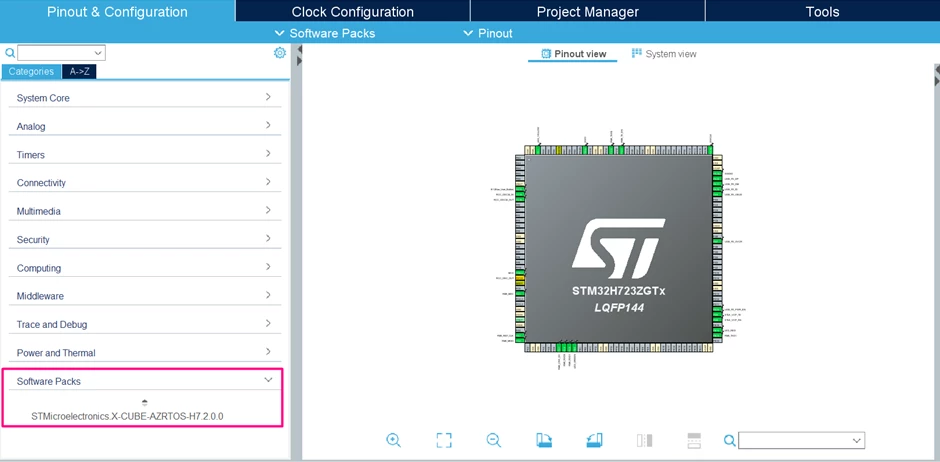Screen dimensions: 940x462
Task: Expand the System Core category
Action: [144, 98]
